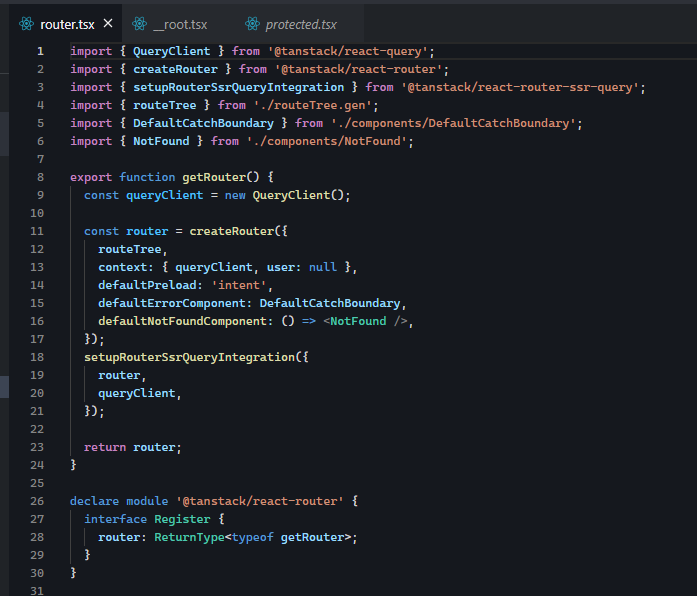Click '@tanstack/react-query' import path
The width and height of the screenshot is (697, 596).
click(348, 52)
